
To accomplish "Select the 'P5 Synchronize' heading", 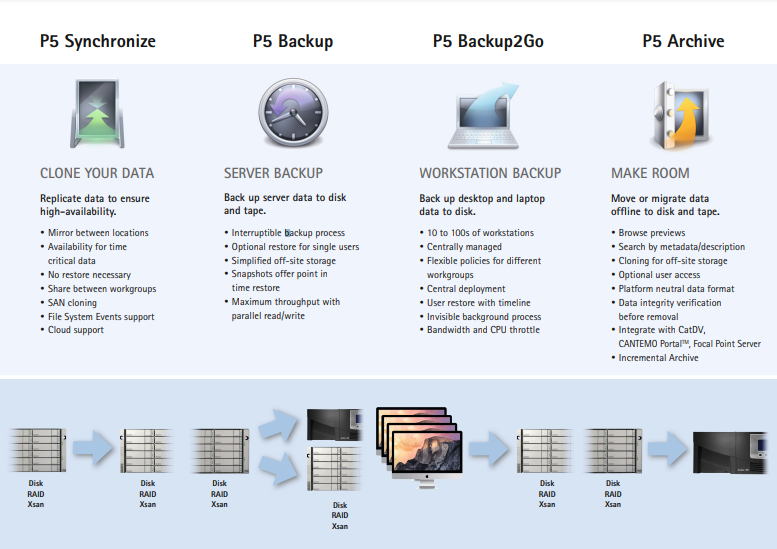I will [98, 41].
